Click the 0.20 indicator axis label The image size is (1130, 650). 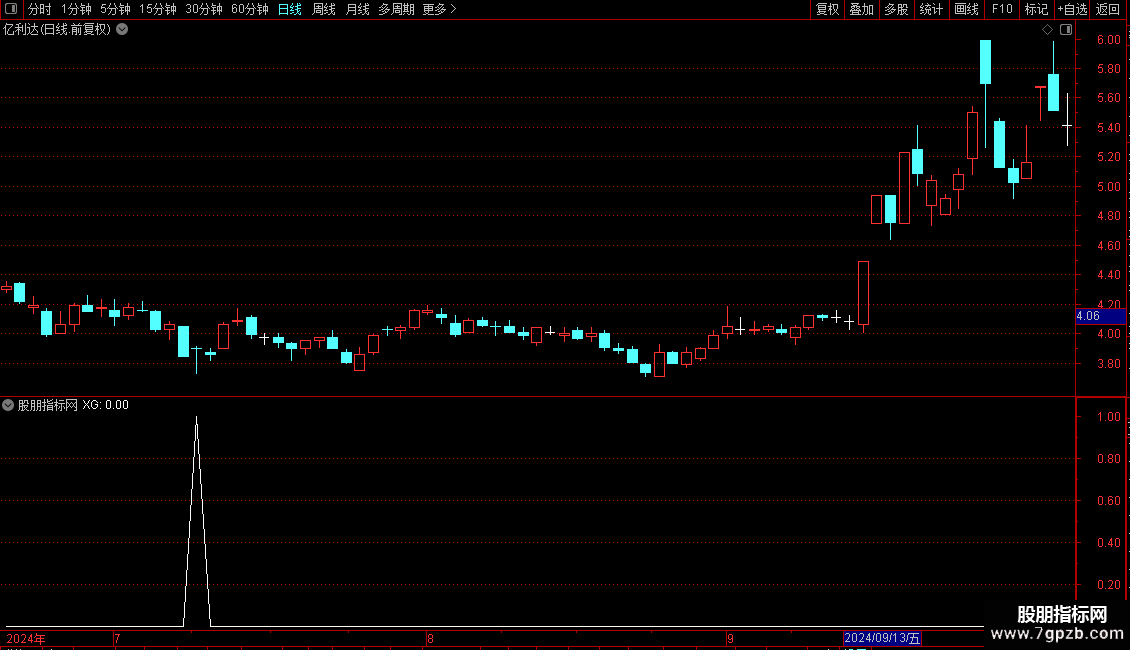1108,585
